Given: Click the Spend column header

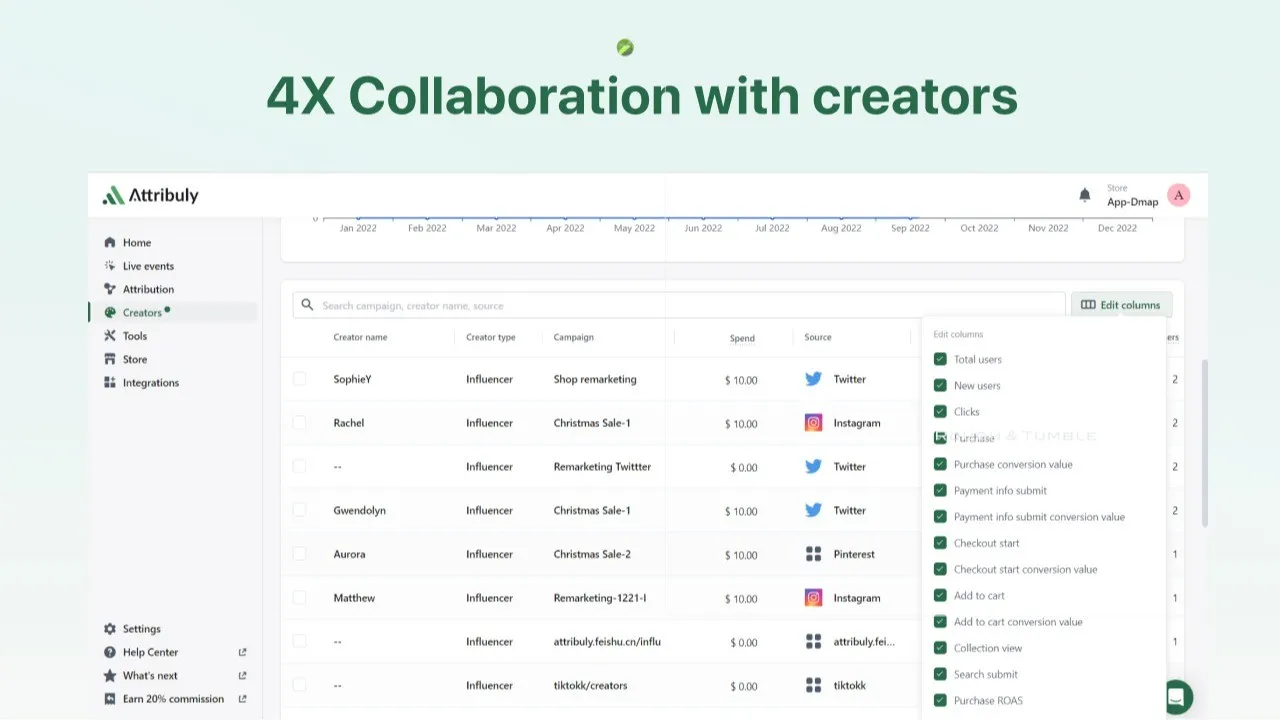Looking at the screenshot, I should pyautogui.click(x=742, y=338).
